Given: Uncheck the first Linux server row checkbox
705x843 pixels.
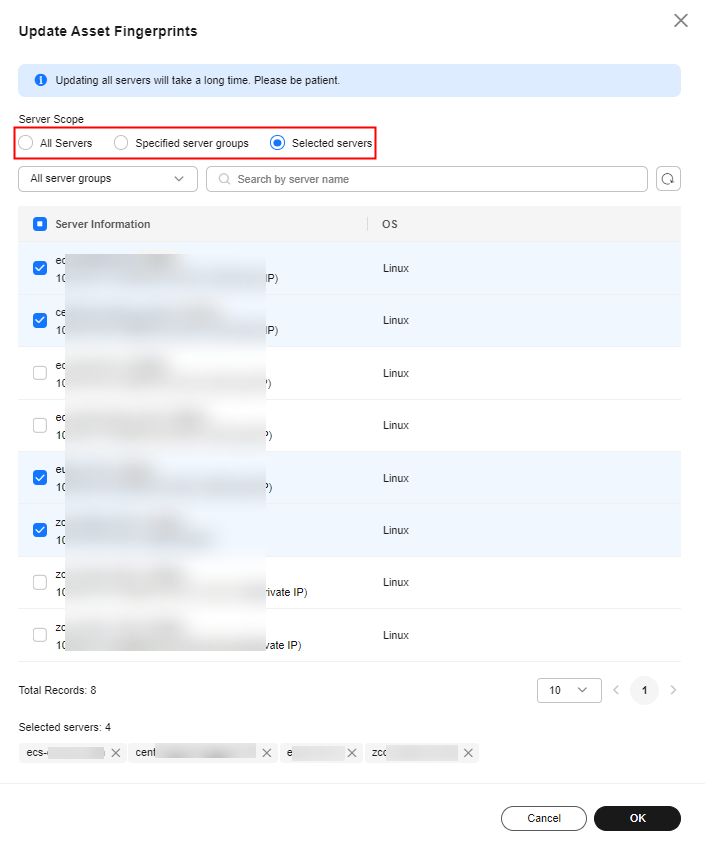Looking at the screenshot, I should 40,268.
